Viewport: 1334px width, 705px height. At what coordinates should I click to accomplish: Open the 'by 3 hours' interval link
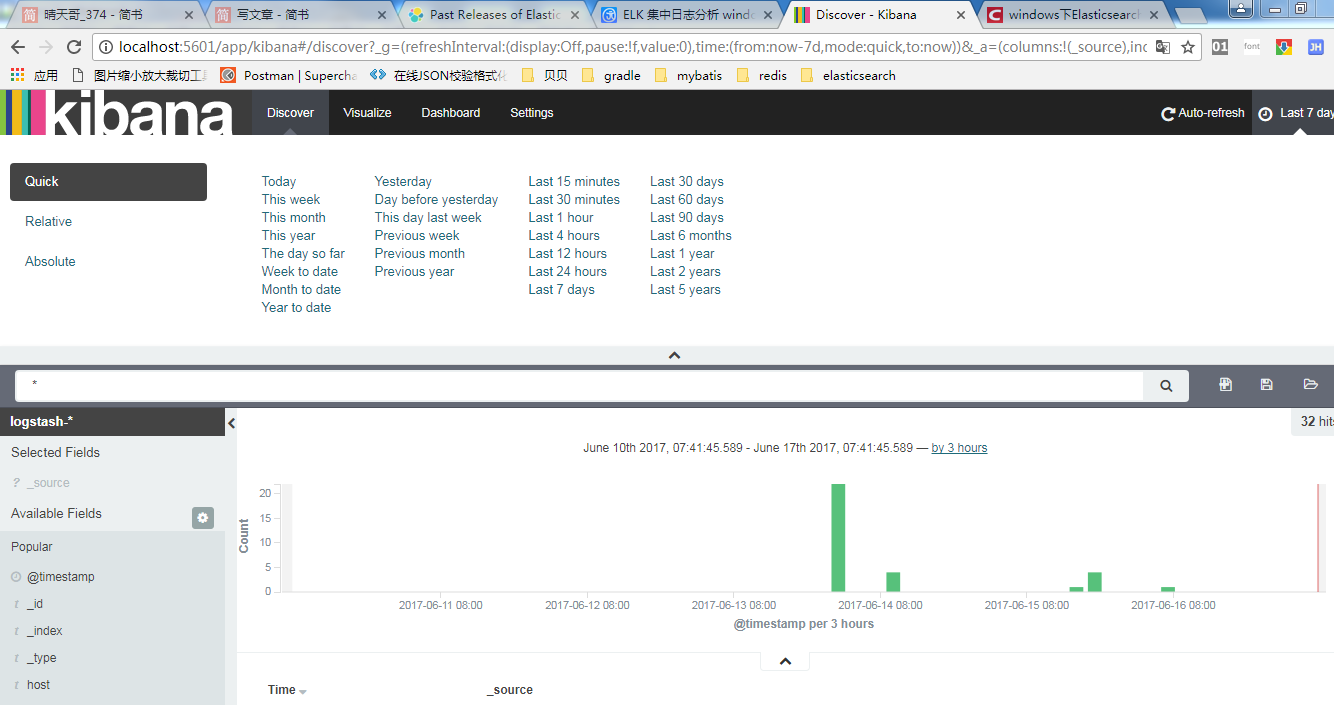click(959, 448)
